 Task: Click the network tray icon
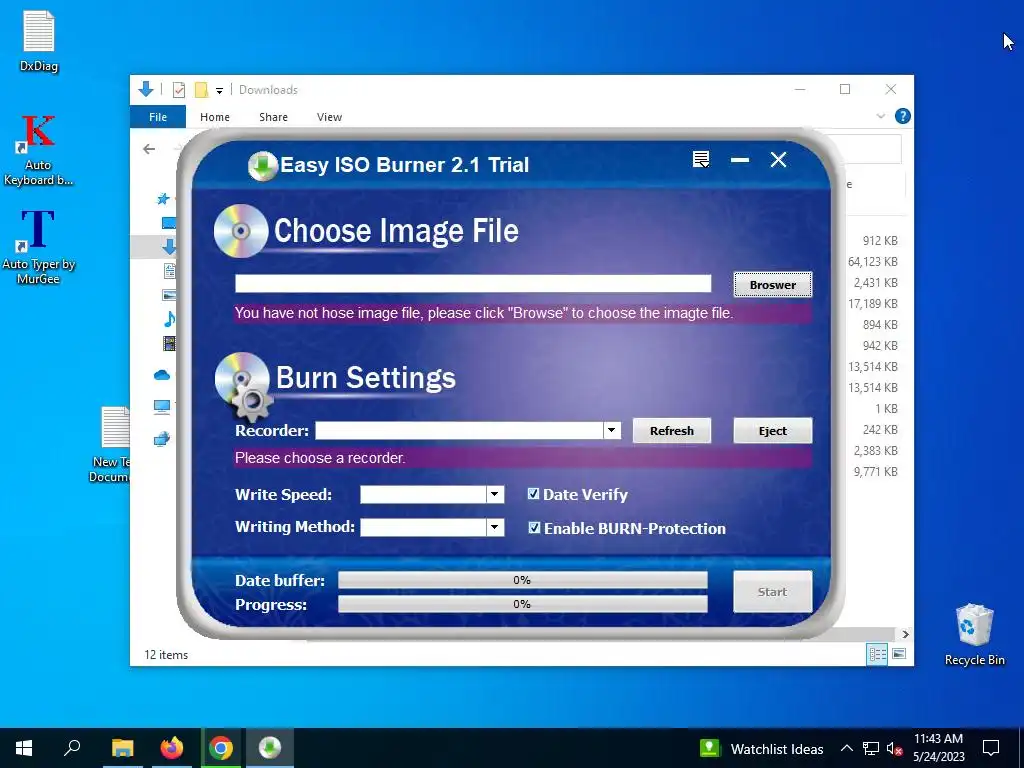click(871, 749)
